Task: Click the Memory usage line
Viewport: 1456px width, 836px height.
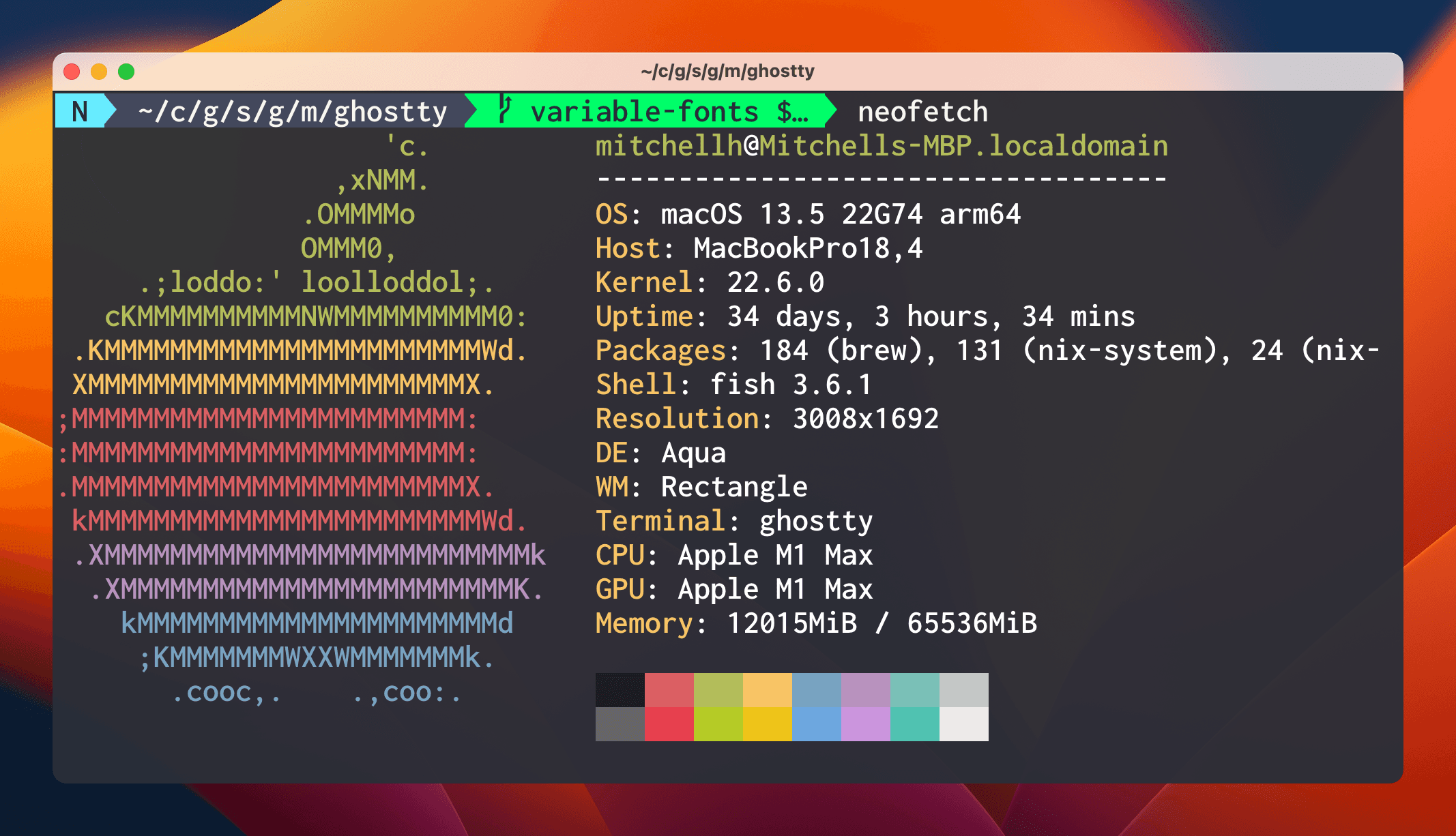Action: pyautogui.click(x=816, y=623)
